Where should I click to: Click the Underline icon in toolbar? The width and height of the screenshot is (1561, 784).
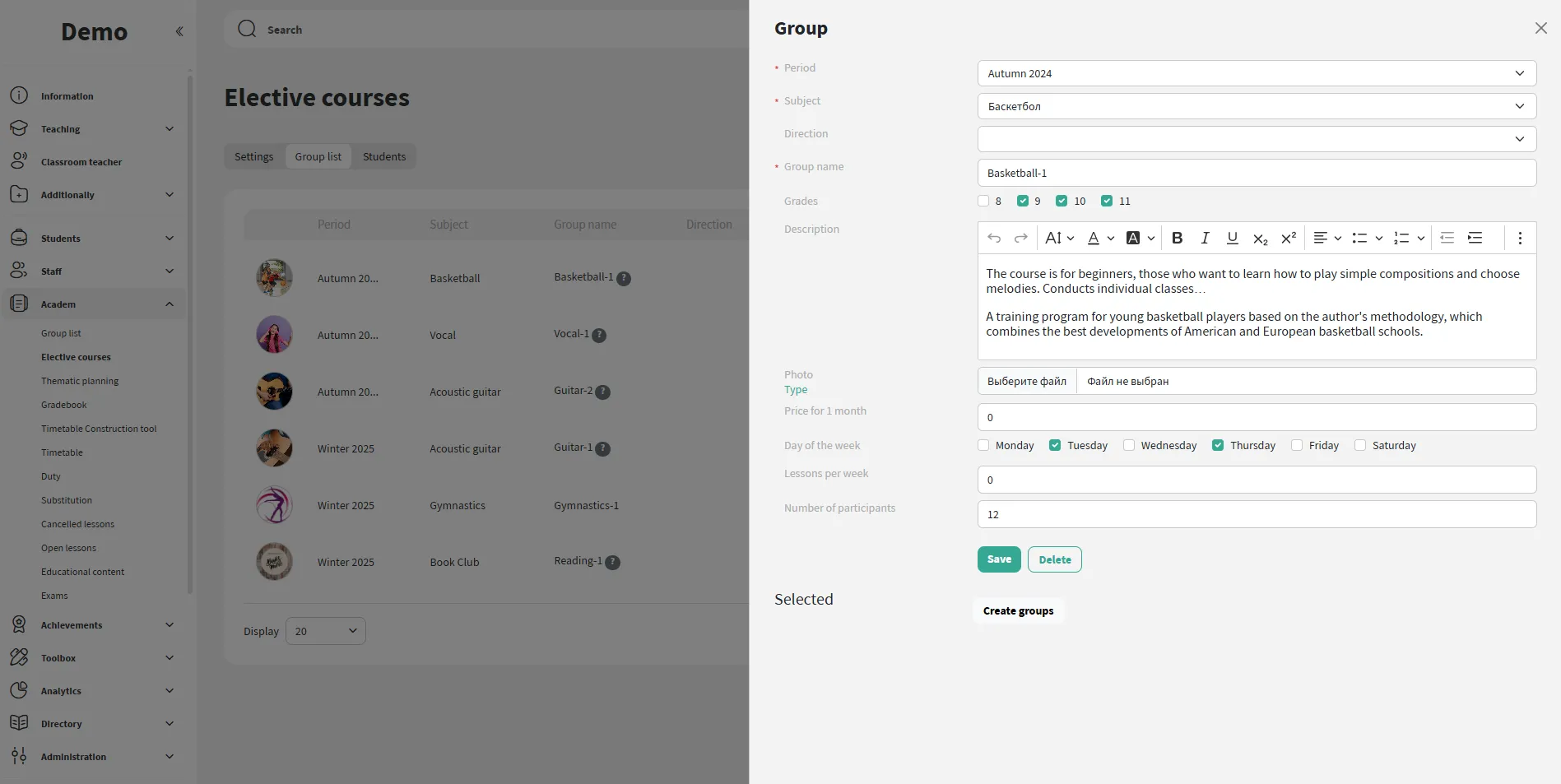[1232, 238]
